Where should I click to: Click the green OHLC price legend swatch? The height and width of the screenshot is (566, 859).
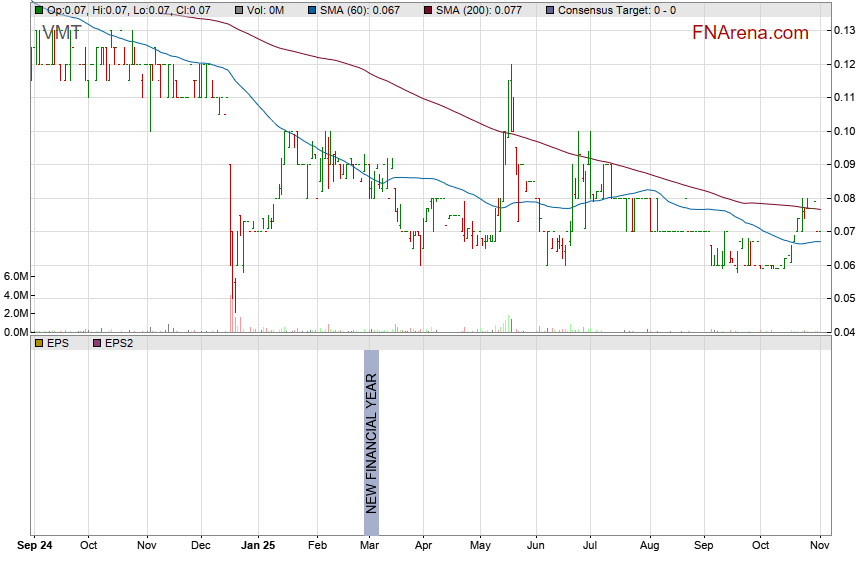coord(39,9)
